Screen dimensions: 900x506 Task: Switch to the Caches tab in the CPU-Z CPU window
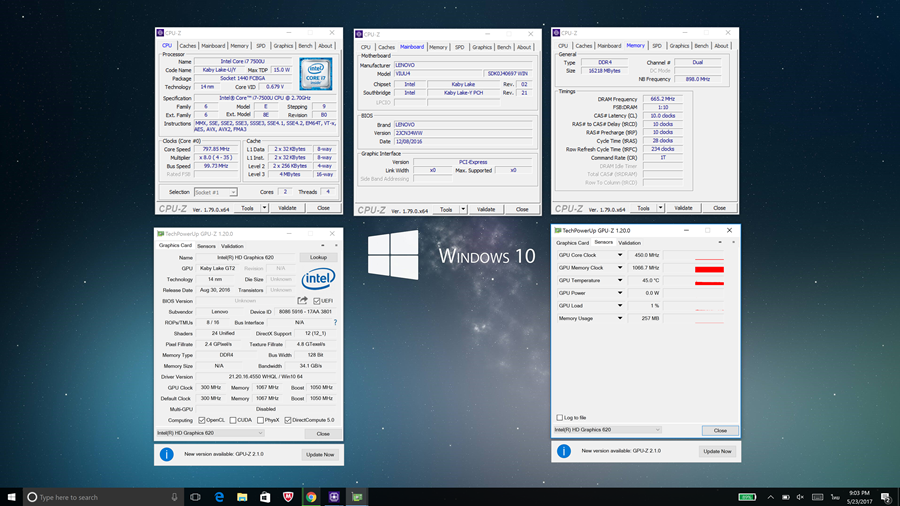(188, 45)
